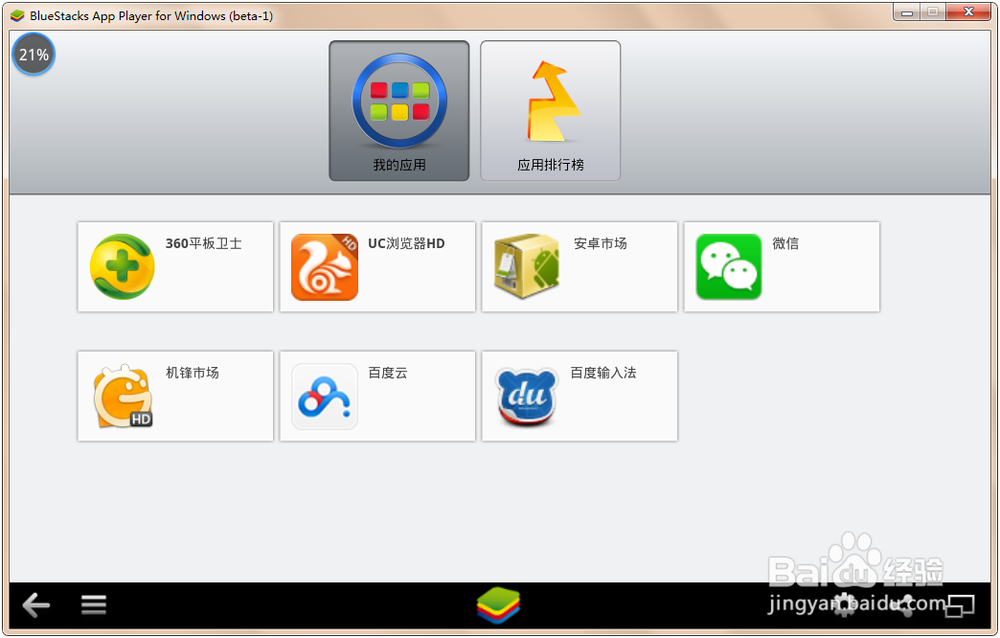Launch UC浏览器HD from its orange icon
The image size is (1000, 638).
(325, 267)
